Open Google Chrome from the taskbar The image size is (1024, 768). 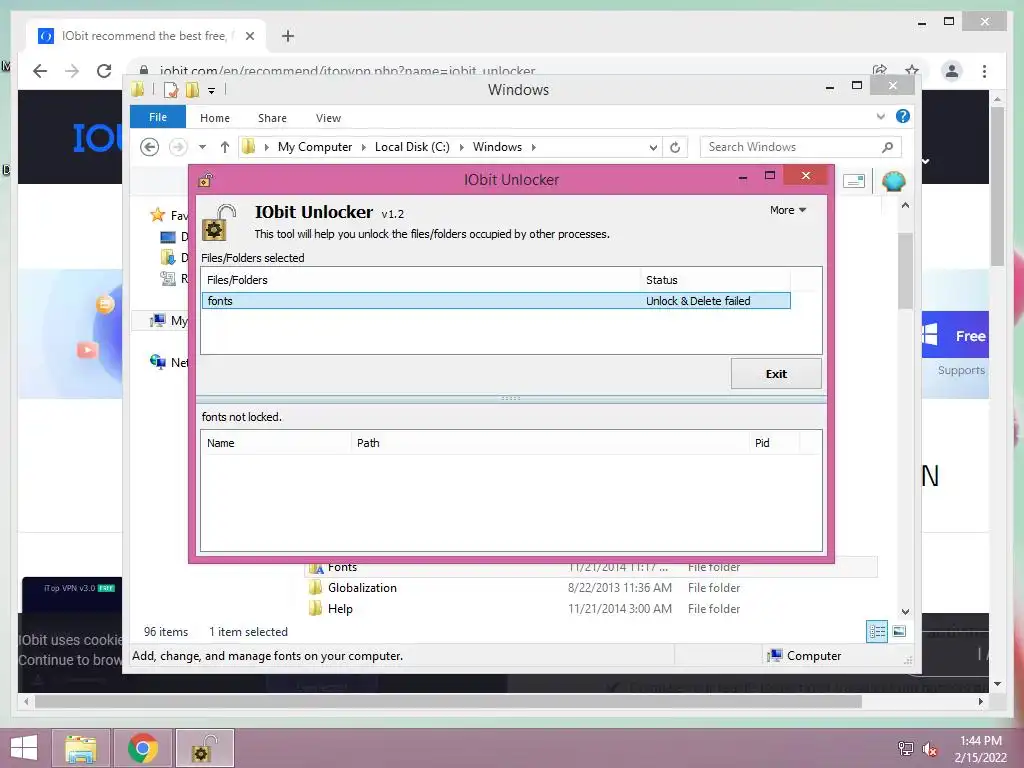coord(143,748)
